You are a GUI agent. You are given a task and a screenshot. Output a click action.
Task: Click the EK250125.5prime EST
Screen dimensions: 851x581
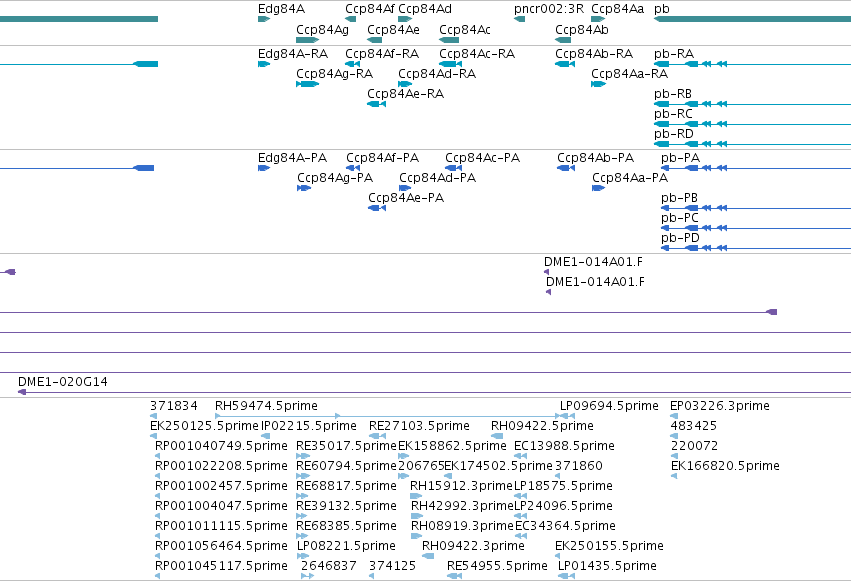(153, 436)
